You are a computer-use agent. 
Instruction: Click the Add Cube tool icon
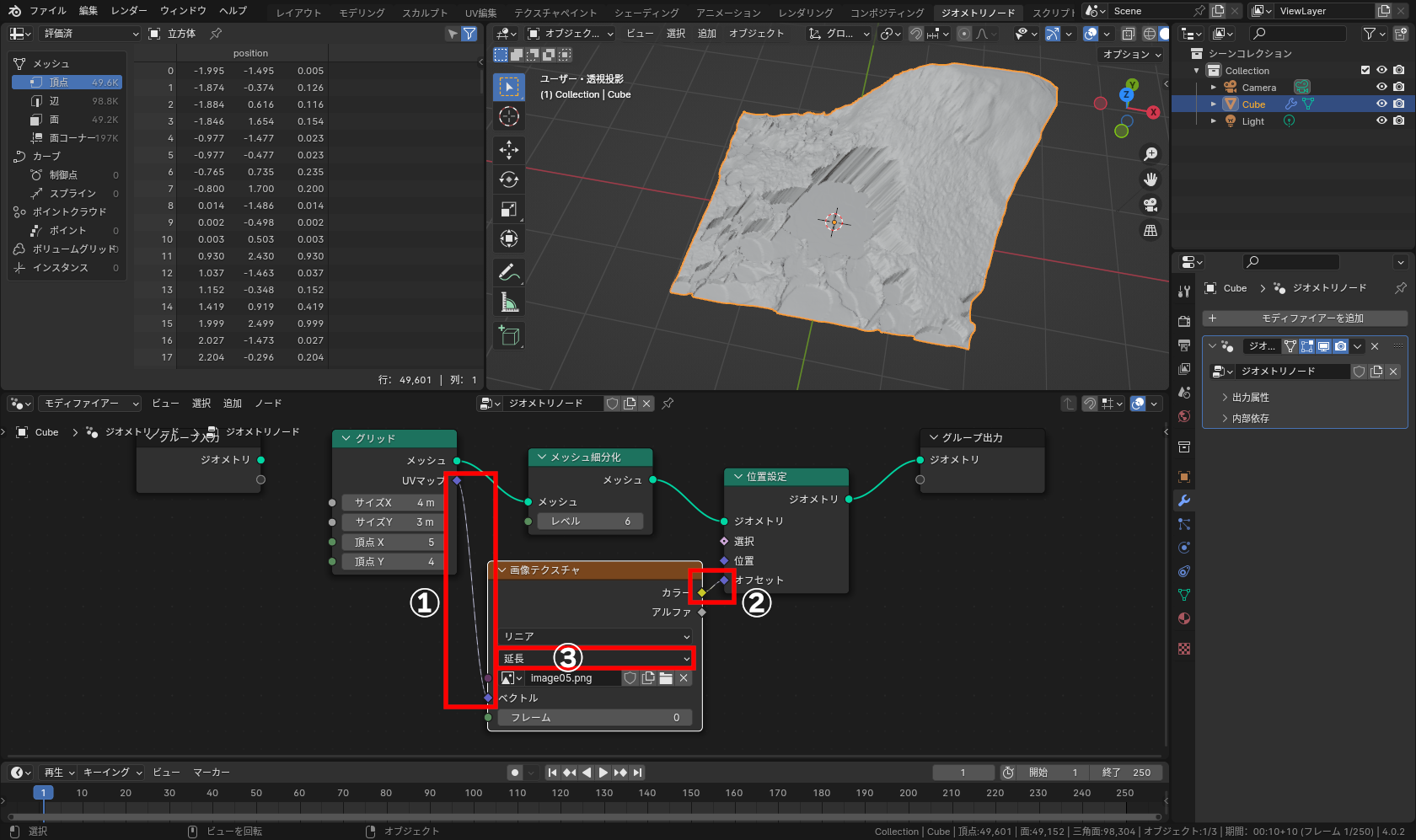(x=509, y=335)
